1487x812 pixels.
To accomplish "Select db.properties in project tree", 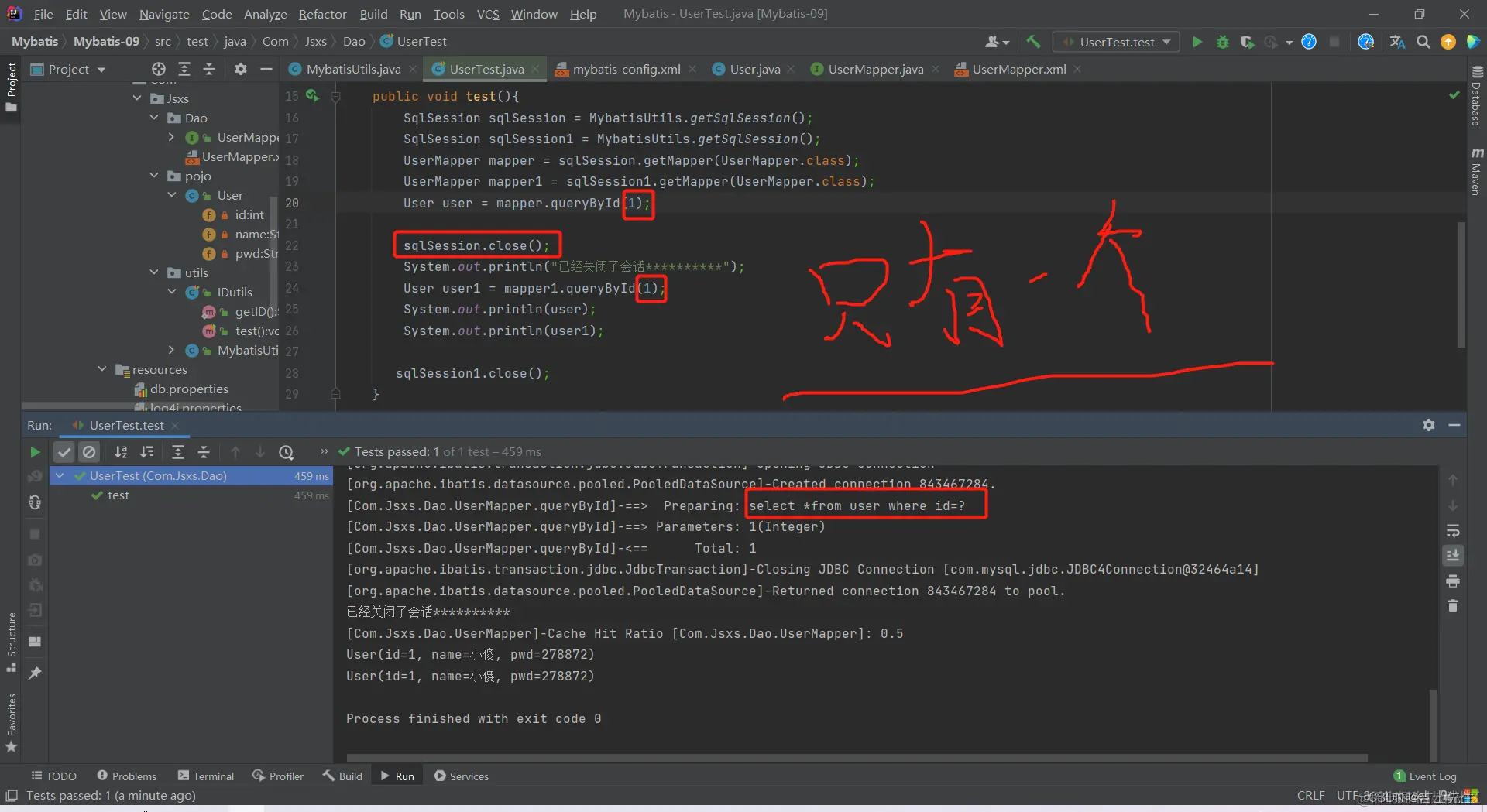I will click(x=189, y=389).
